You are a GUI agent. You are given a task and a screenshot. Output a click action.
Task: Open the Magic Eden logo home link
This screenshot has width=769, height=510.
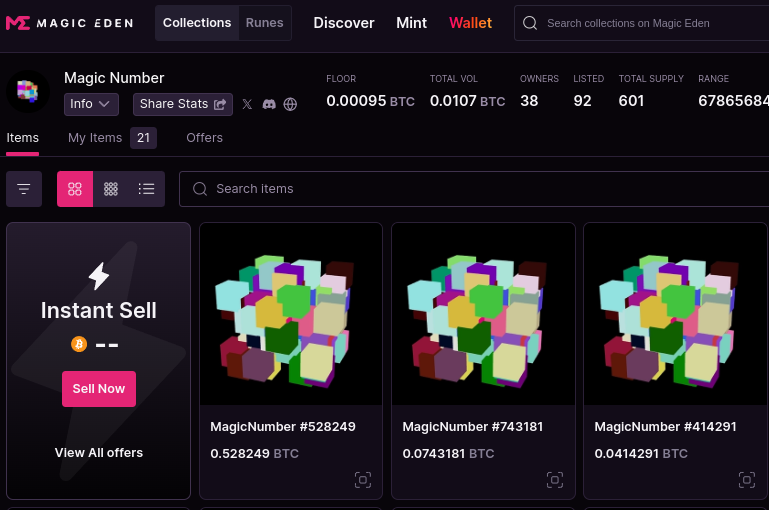click(x=69, y=23)
